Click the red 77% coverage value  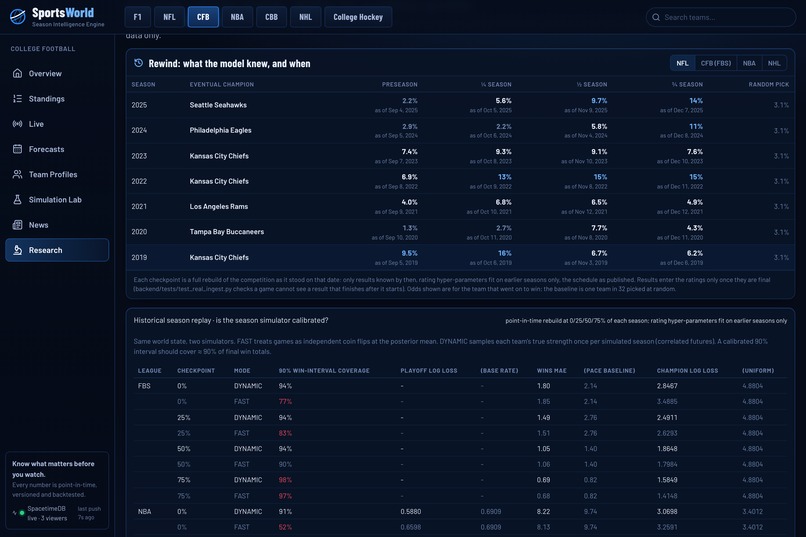285,401
